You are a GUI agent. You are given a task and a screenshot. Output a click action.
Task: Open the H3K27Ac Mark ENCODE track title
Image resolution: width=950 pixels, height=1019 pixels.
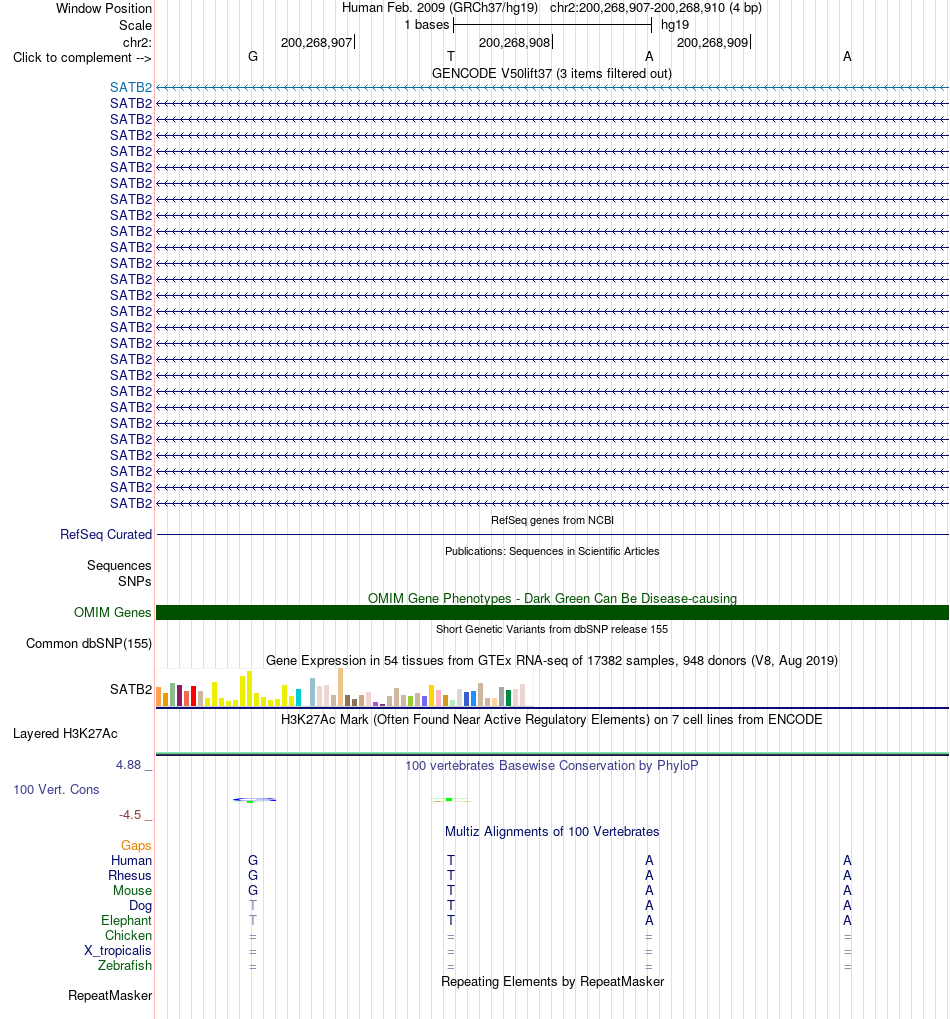point(552,719)
